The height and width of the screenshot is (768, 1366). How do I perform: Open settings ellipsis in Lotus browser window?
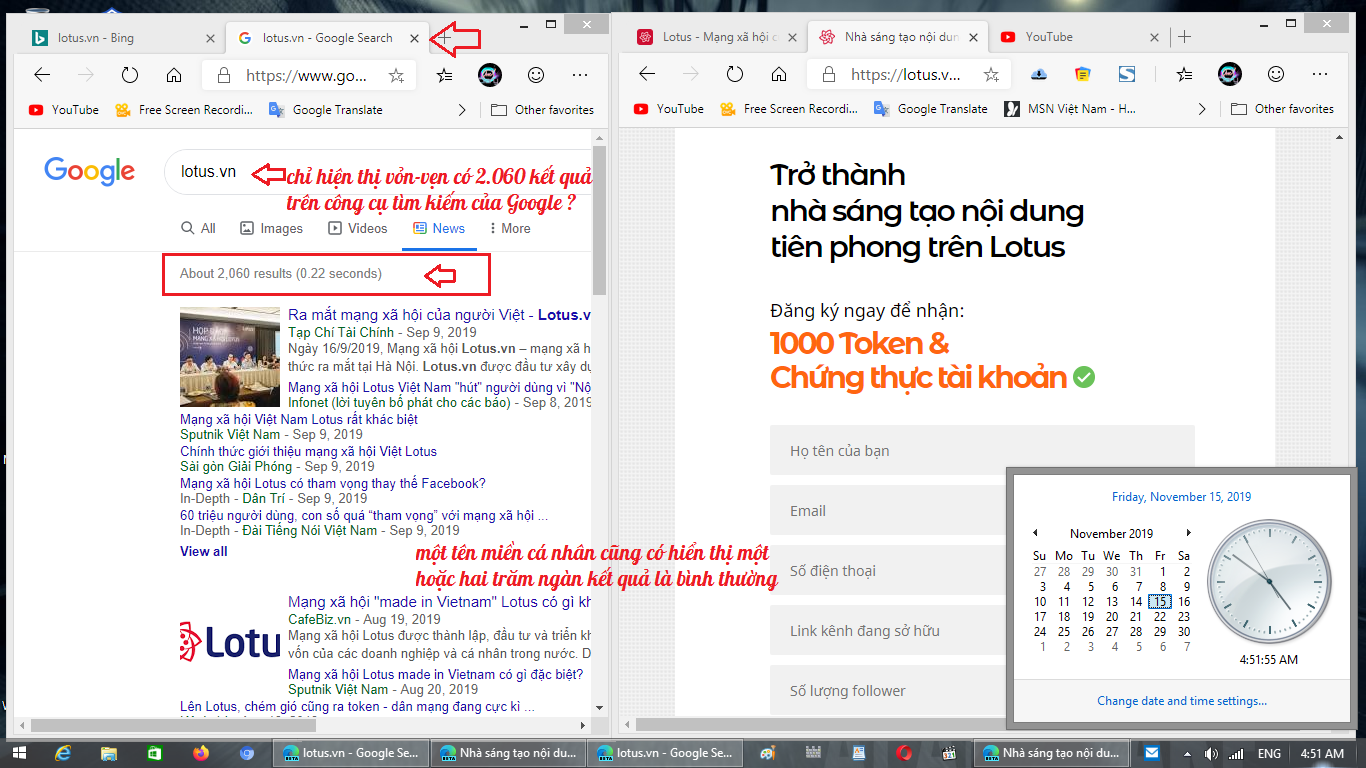1320,74
